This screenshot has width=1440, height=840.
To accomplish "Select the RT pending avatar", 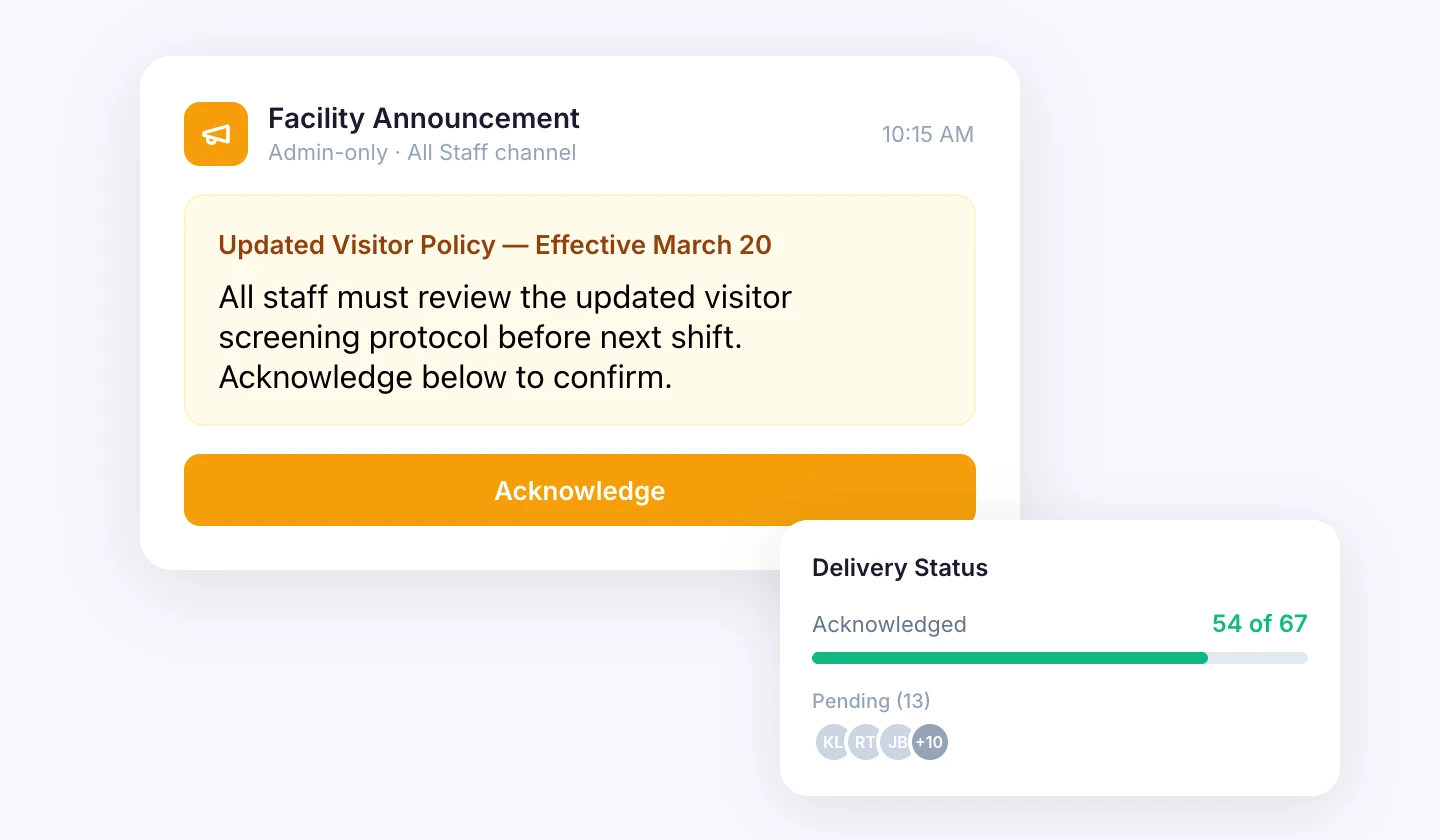I will (x=865, y=742).
